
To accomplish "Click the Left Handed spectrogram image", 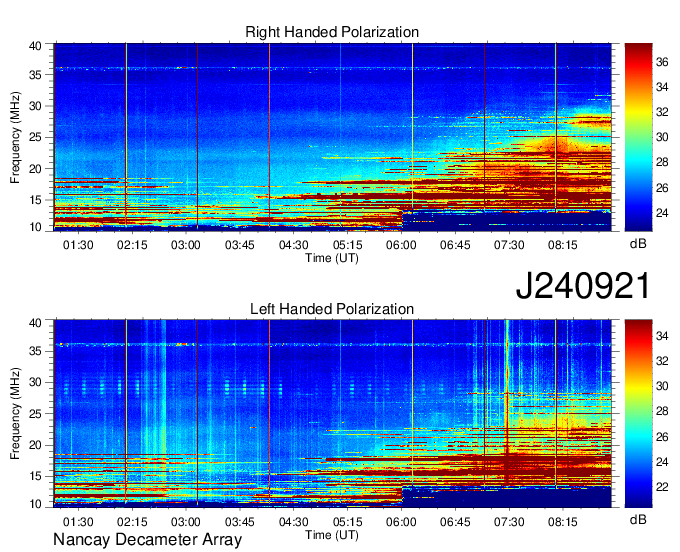I will [333, 414].
